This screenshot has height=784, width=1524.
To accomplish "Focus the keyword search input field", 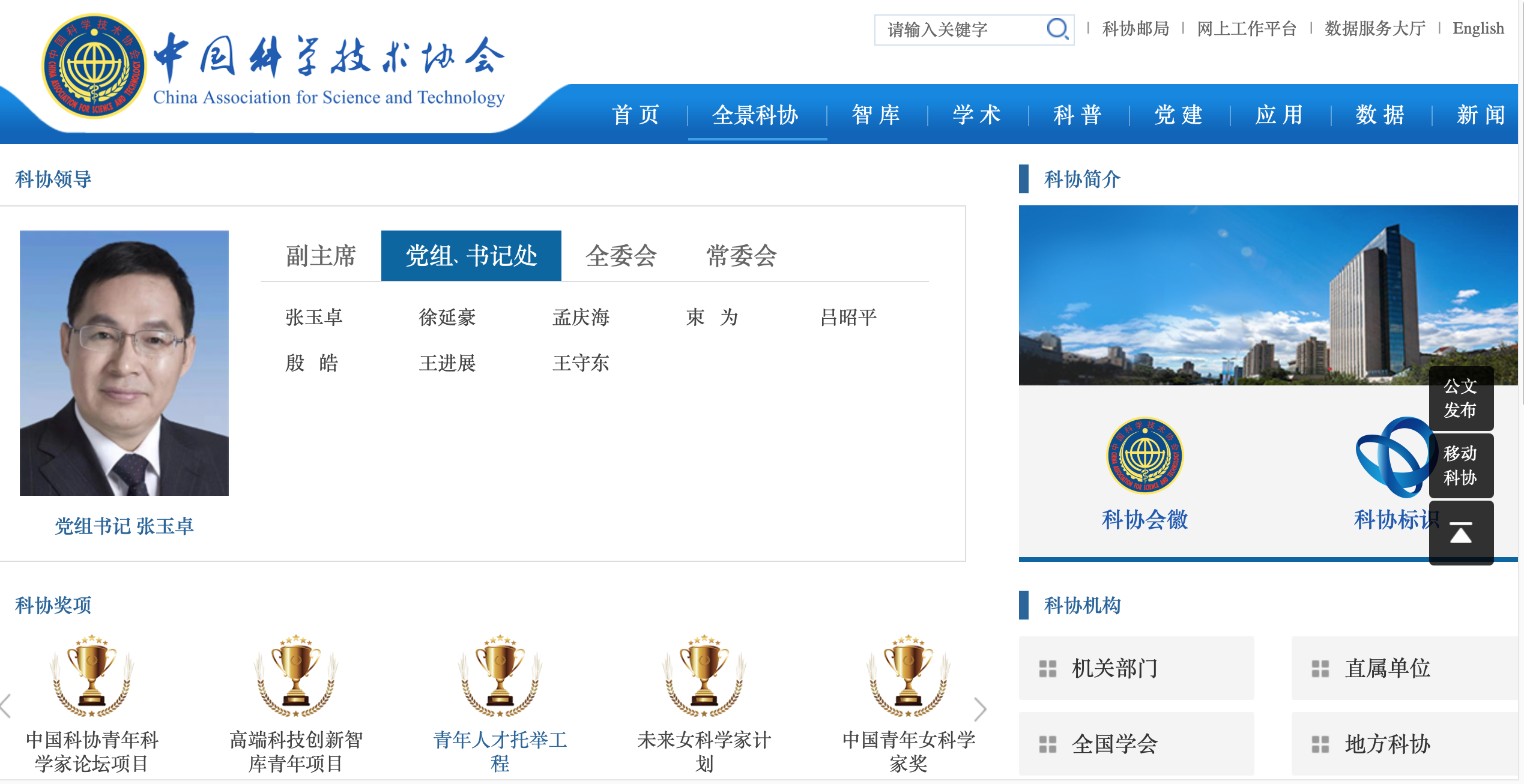I will click(961, 29).
